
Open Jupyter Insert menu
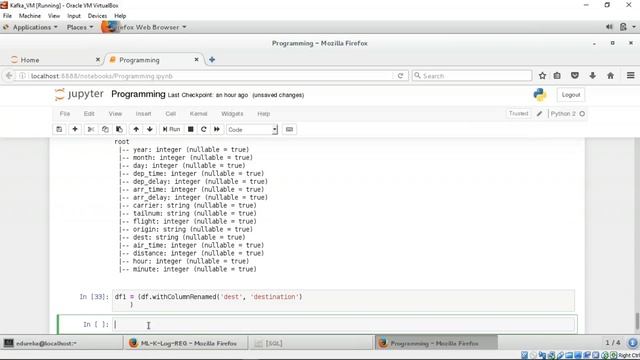click(143, 114)
